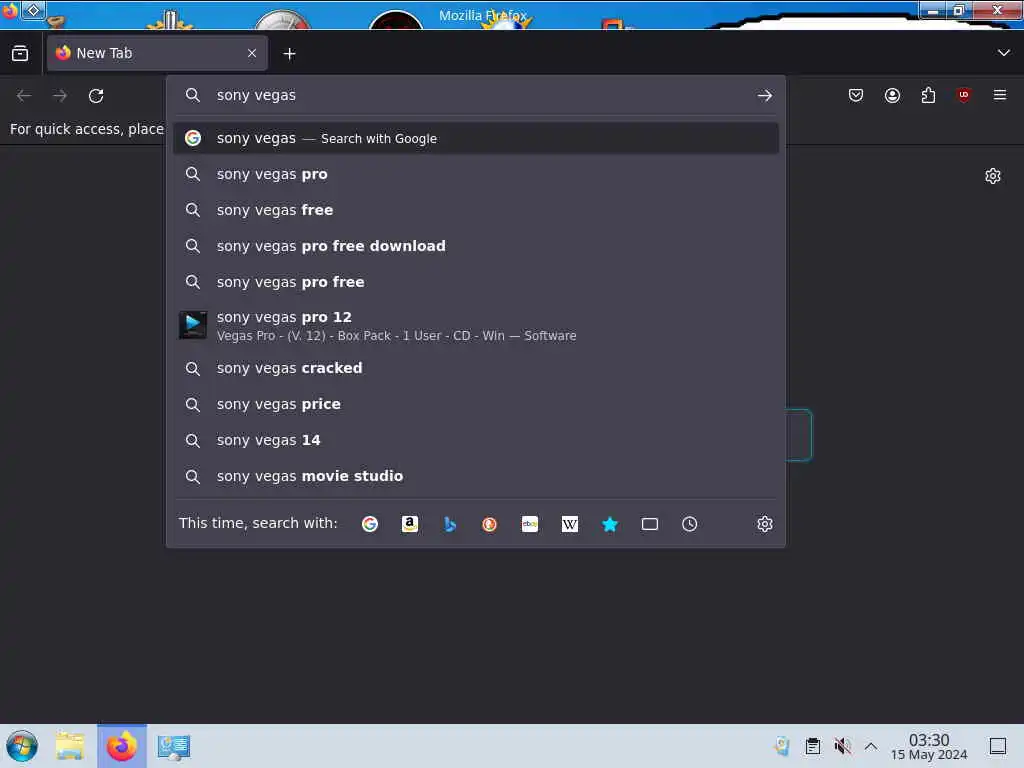Open uBlock Origin extension popup
Image resolution: width=1024 pixels, height=768 pixels.
point(964,95)
